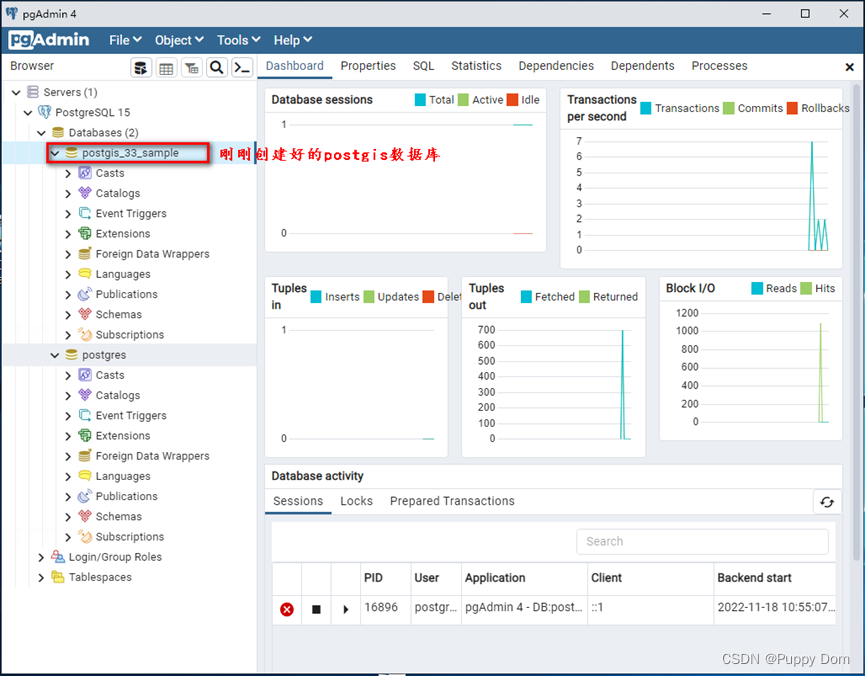
Task: Click the Publications icon under postgis_33_sample
Action: (x=85, y=294)
